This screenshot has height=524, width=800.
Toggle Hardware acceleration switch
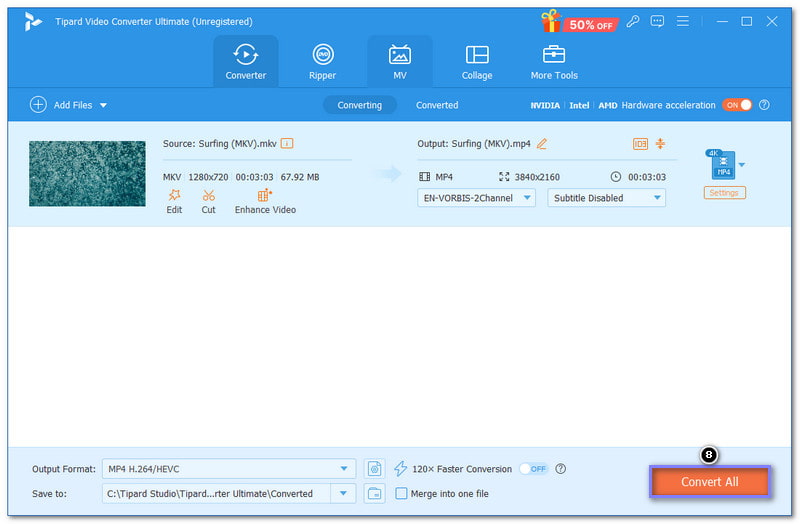tap(737, 105)
